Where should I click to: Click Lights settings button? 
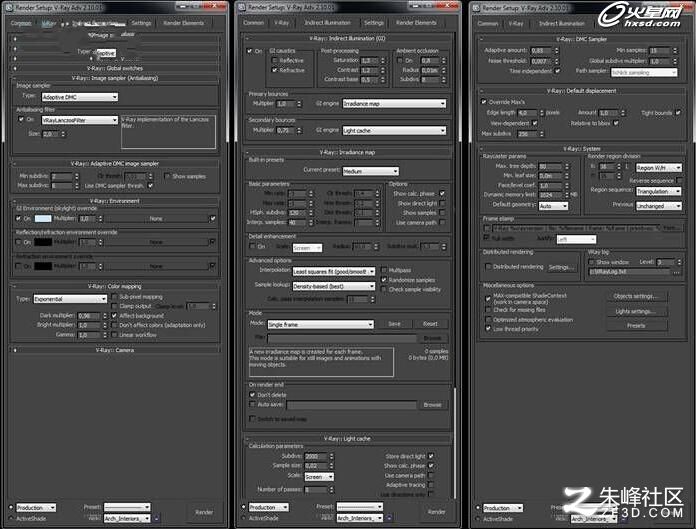pyautogui.click(x=636, y=311)
